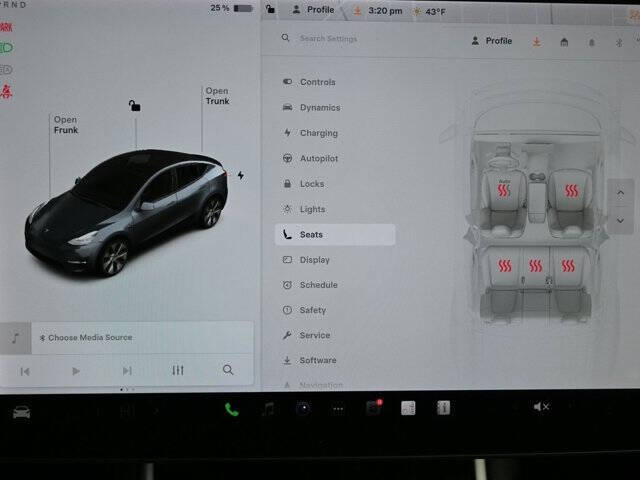Play media
640x480 pixels.
pyautogui.click(x=76, y=371)
